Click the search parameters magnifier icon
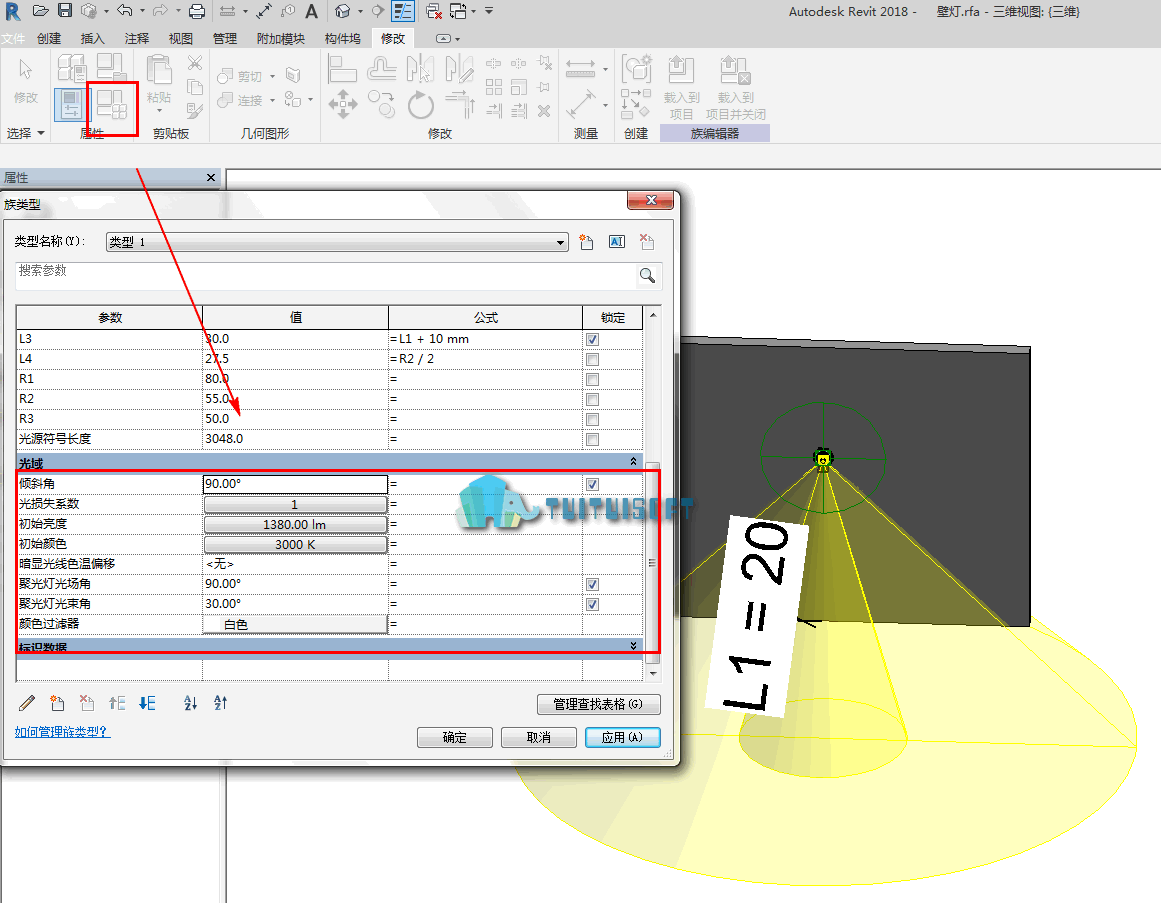Screen dimensions: 1161x903 [x=647, y=276]
